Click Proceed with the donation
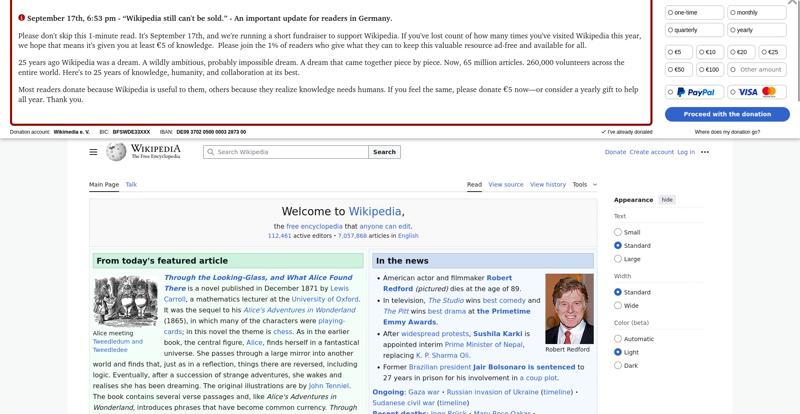800x414 pixels. point(727,114)
